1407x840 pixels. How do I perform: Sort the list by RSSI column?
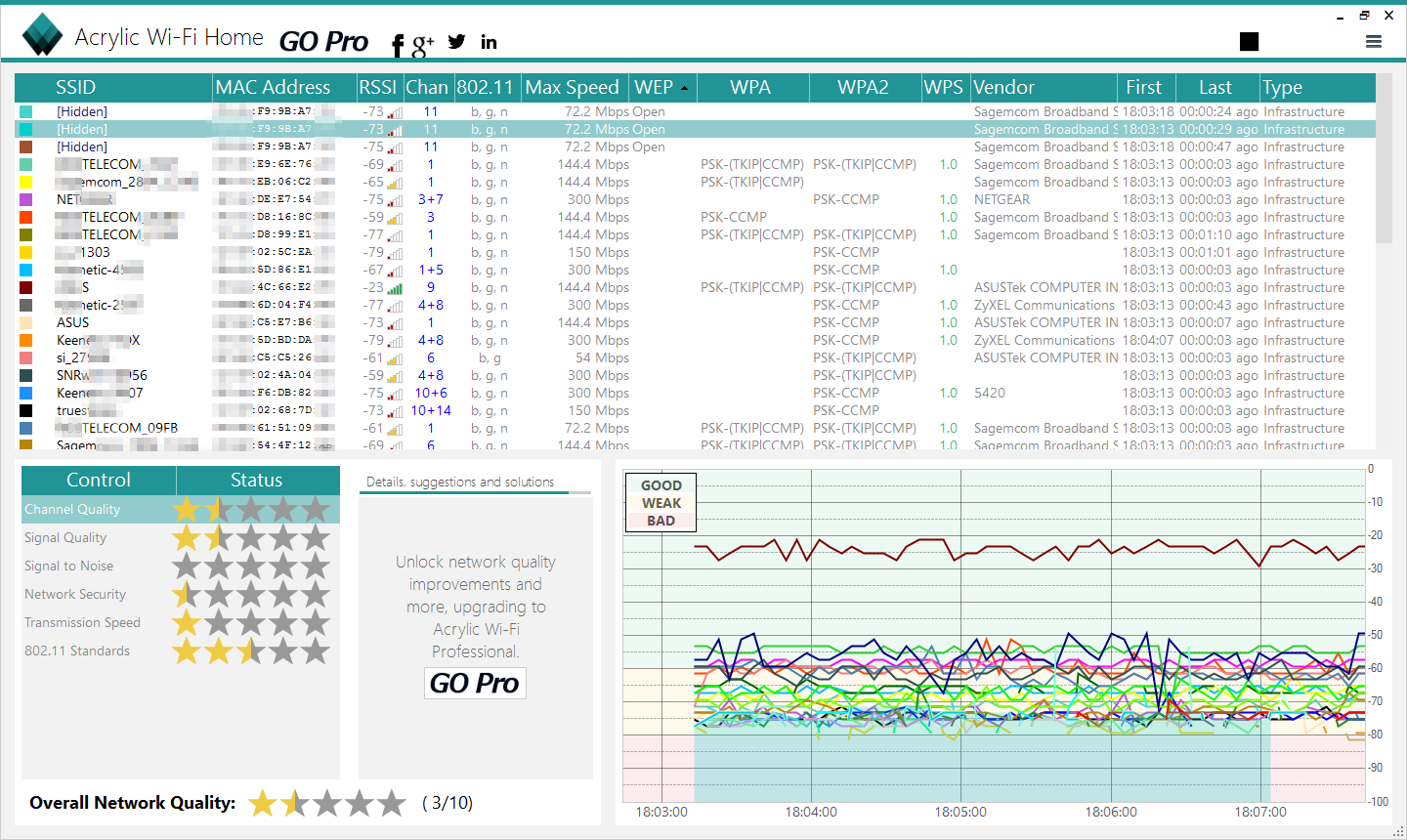pos(377,88)
